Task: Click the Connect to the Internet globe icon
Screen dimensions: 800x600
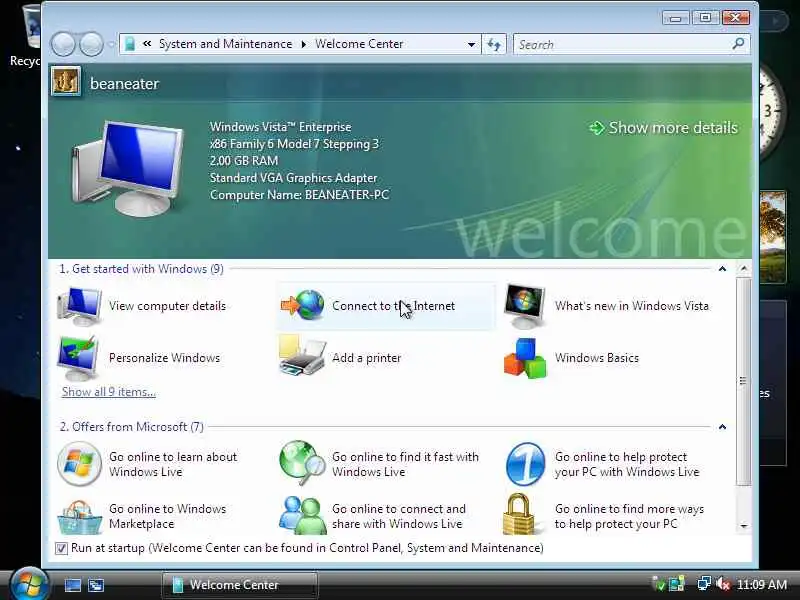Action: 303,305
